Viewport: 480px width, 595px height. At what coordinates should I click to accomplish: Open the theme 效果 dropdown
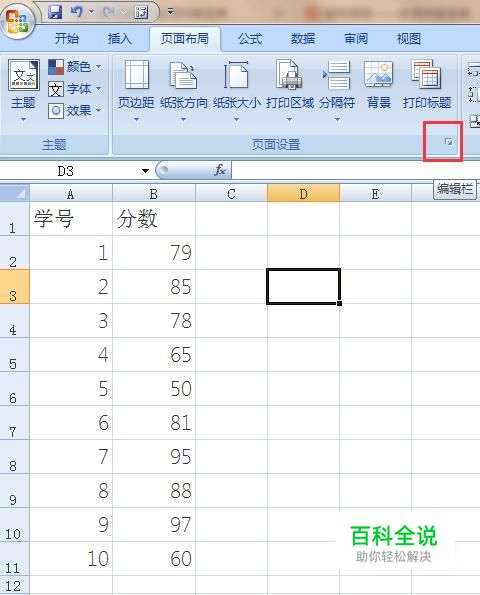(x=75, y=111)
